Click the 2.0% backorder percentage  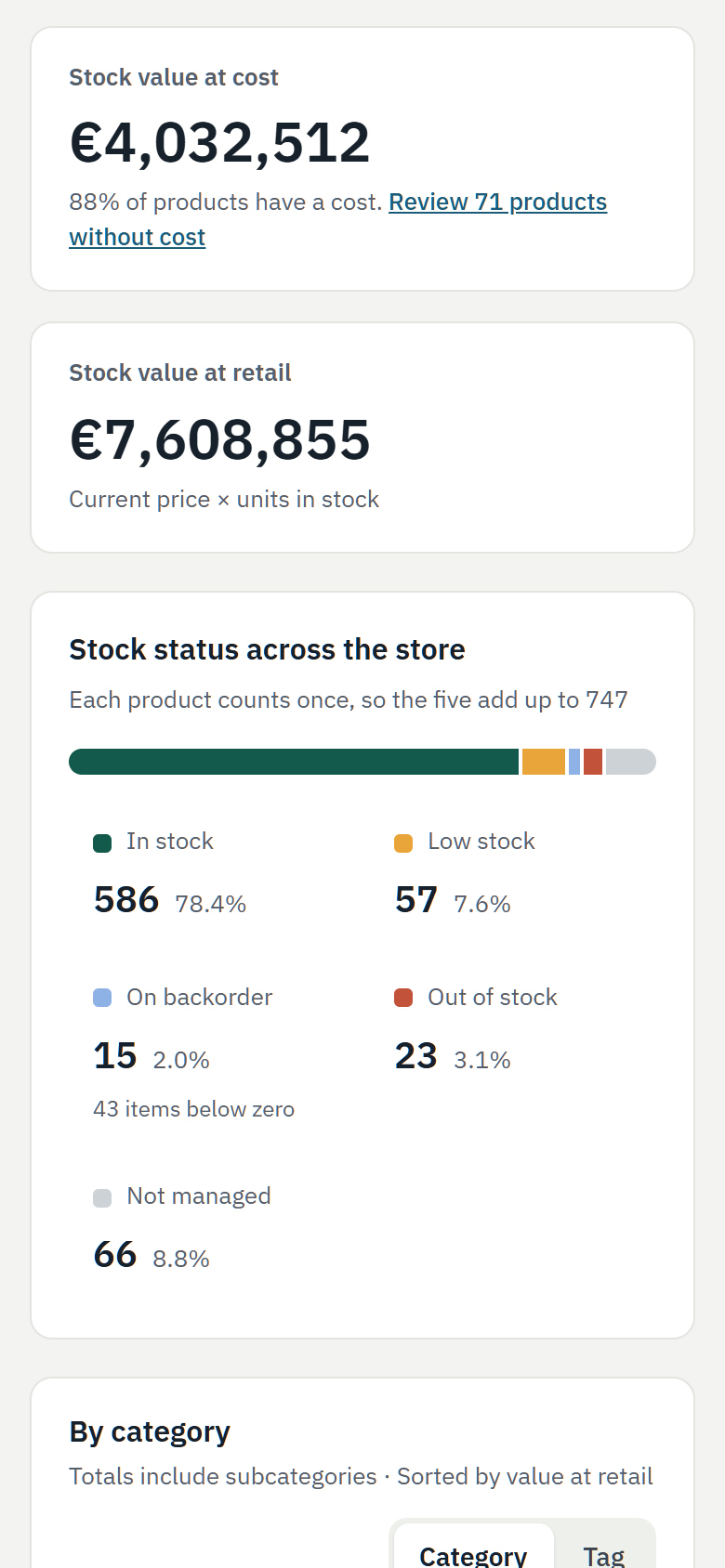point(181,1060)
